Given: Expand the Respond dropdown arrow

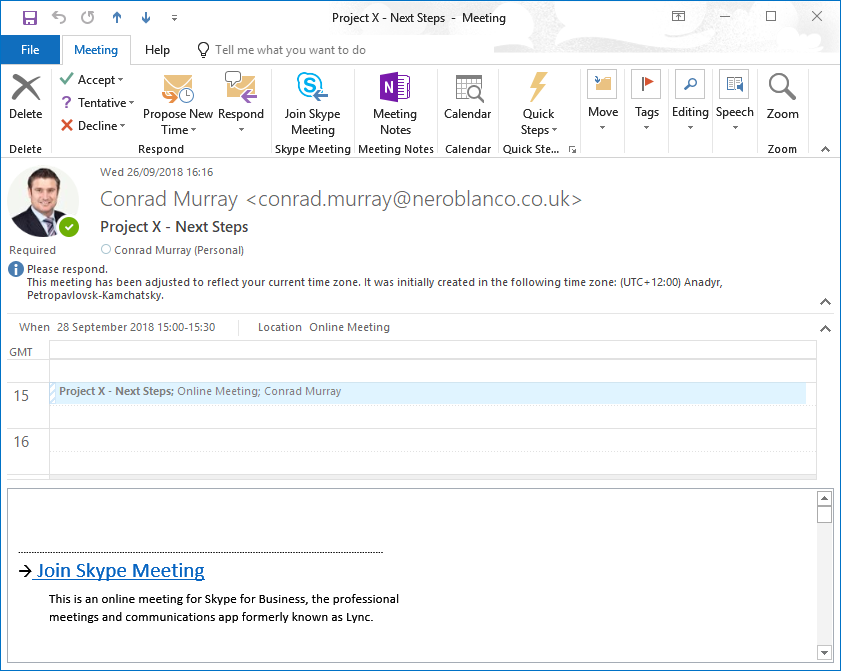Looking at the screenshot, I should tap(241, 130).
